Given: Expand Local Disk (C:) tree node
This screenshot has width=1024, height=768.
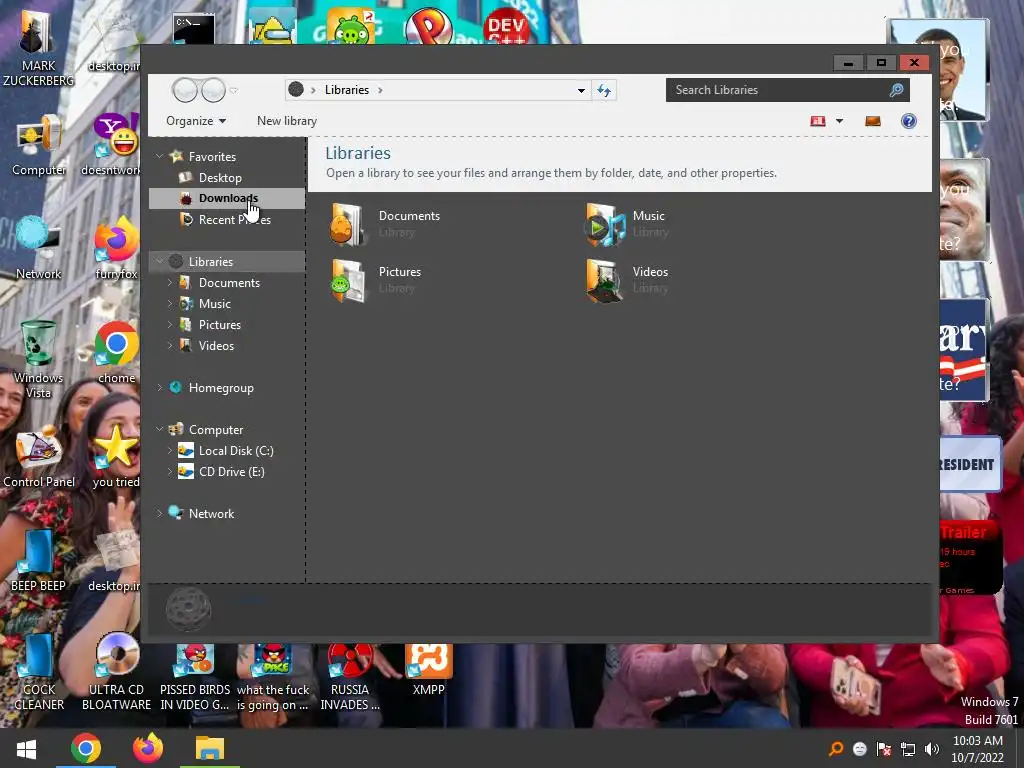Looking at the screenshot, I should (170, 451).
